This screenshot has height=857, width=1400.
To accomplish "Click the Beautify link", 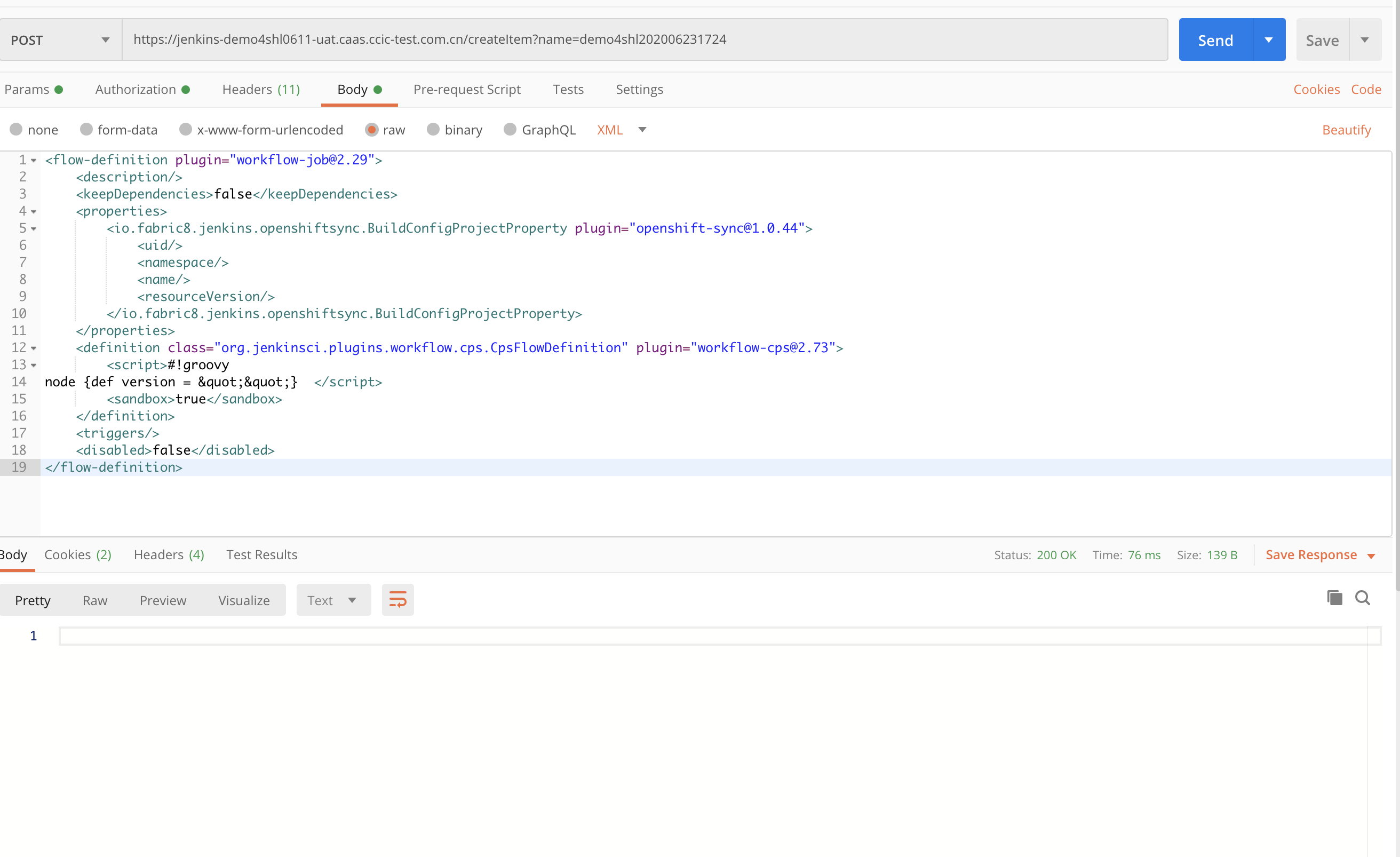I will click(1347, 130).
